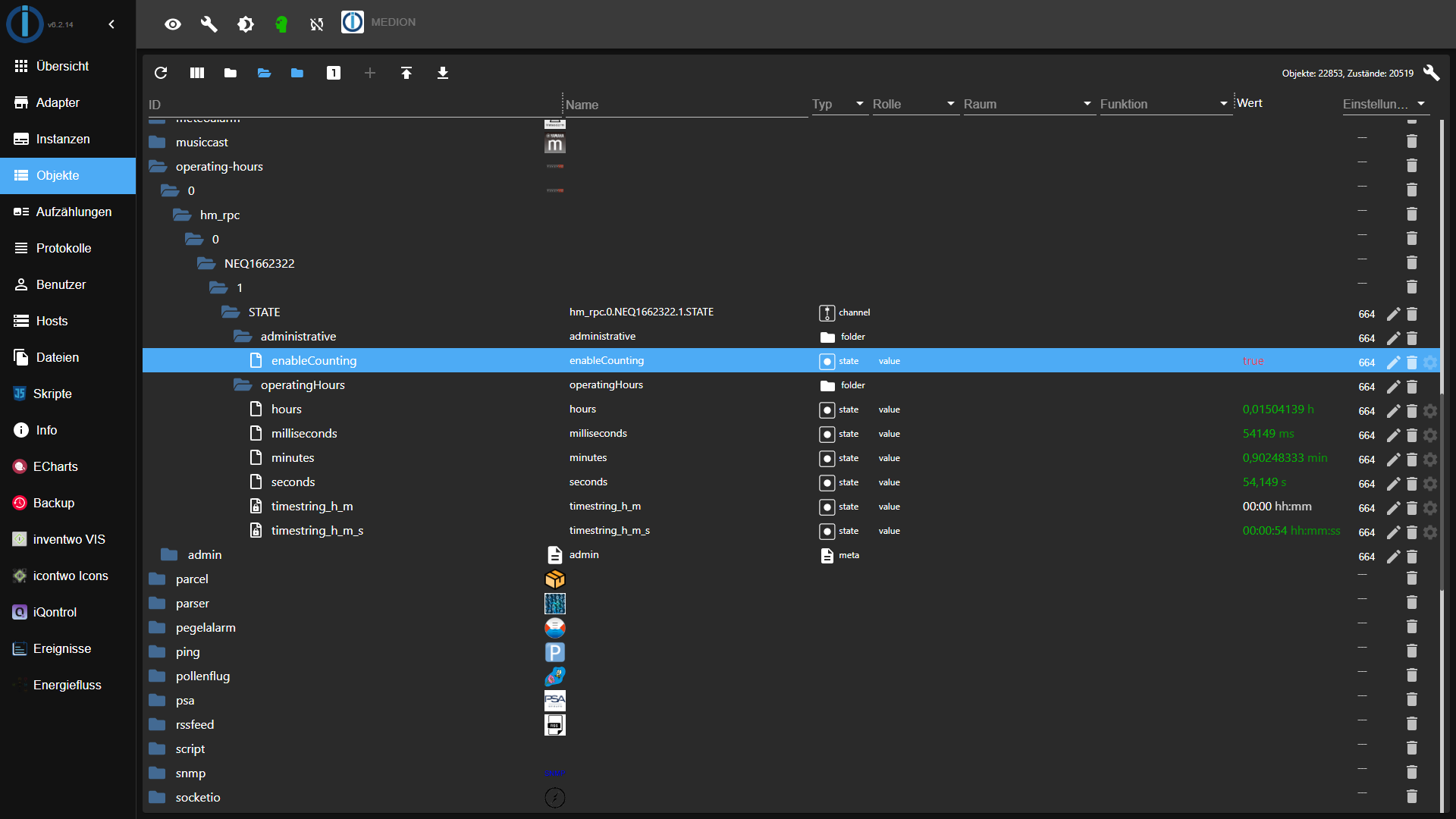This screenshot has width=1456, height=819.
Task: Open Energiefluss in sidebar
Action: pos(68,685)
